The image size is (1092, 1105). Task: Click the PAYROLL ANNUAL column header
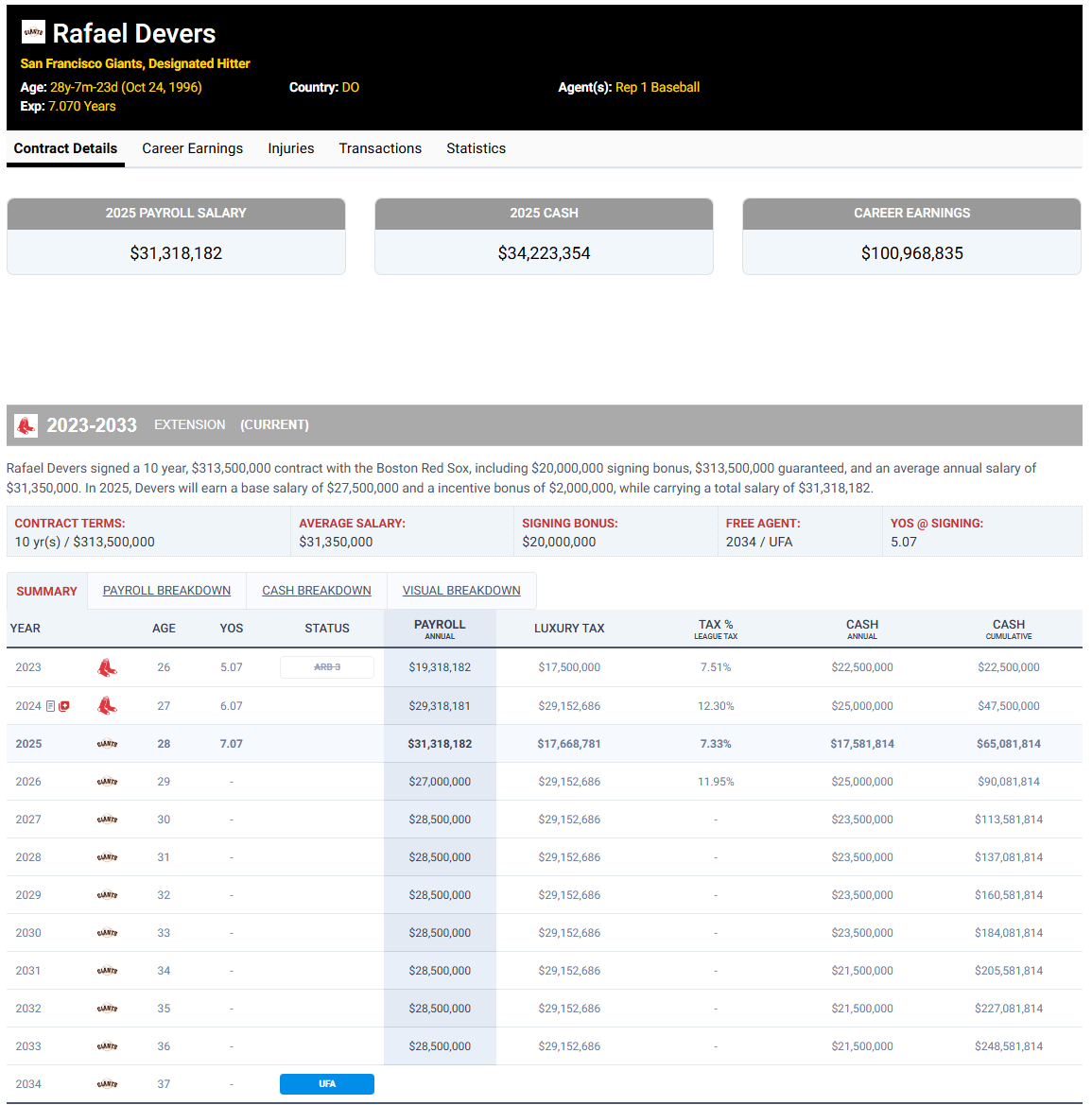[x=440, y=629]
